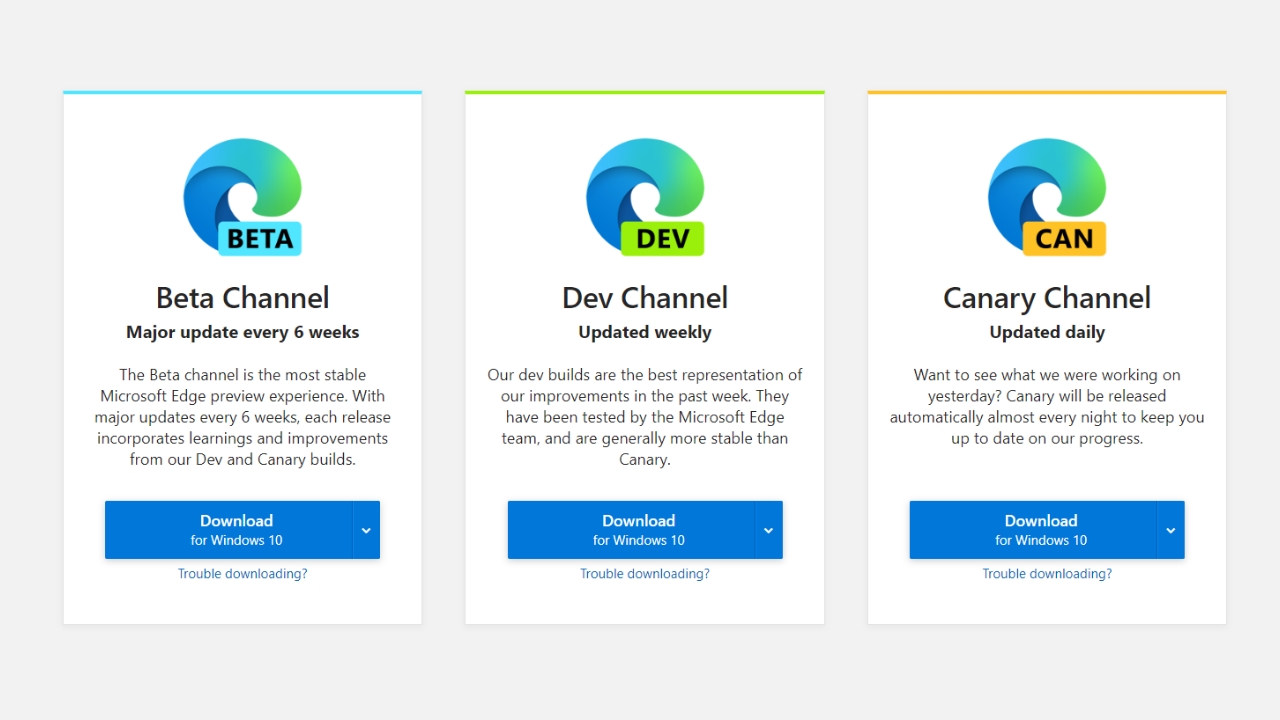Viewport: 1280px width, 720px height.
Task: Click the DEV badge on the logo
Action: [663, 239]
